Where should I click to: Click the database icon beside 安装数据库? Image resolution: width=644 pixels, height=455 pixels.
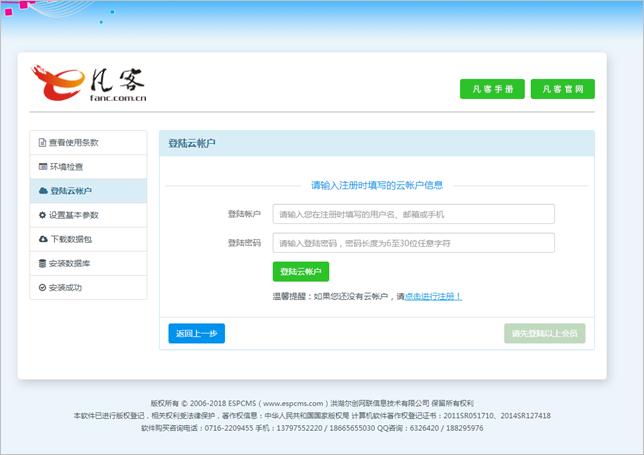pyautogui.click(x=42, y=264)
